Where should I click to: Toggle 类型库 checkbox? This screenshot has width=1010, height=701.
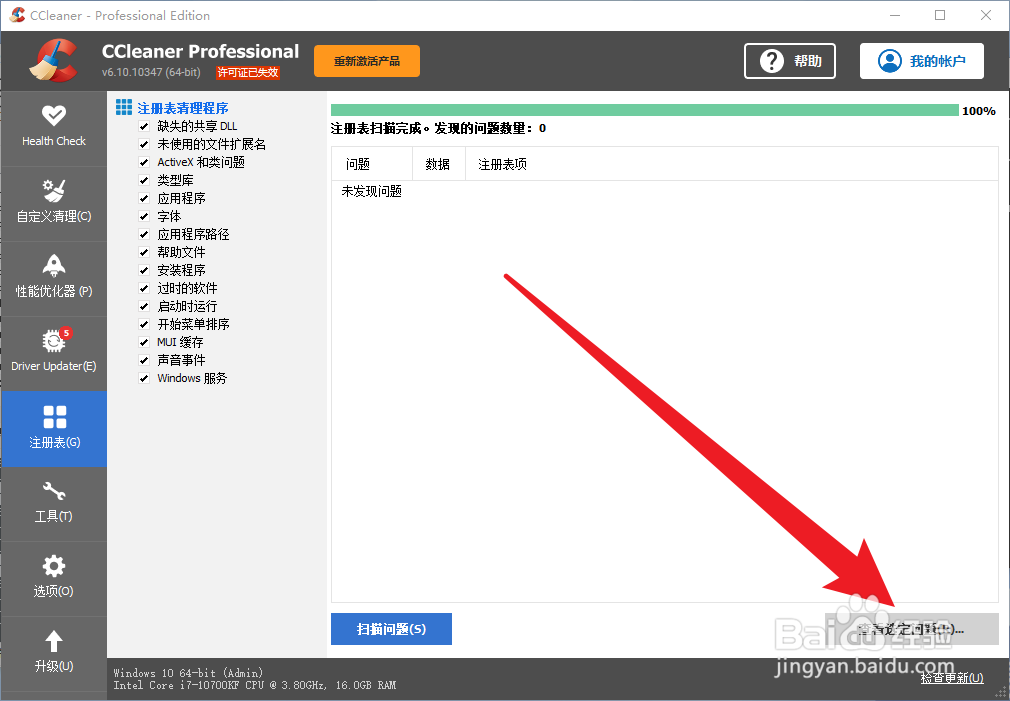(x=144, y=180)
